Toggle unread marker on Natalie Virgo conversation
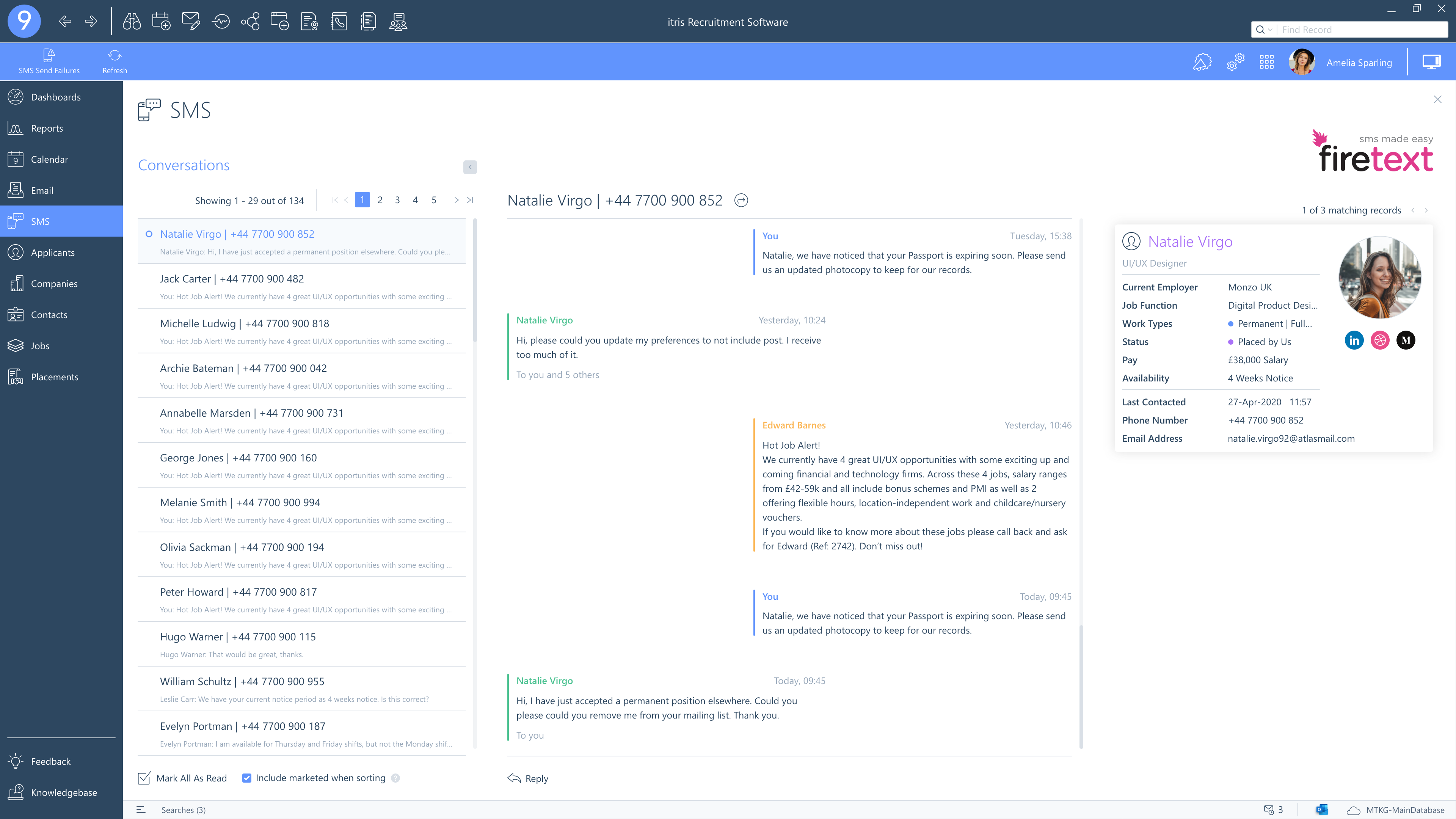 149,234
